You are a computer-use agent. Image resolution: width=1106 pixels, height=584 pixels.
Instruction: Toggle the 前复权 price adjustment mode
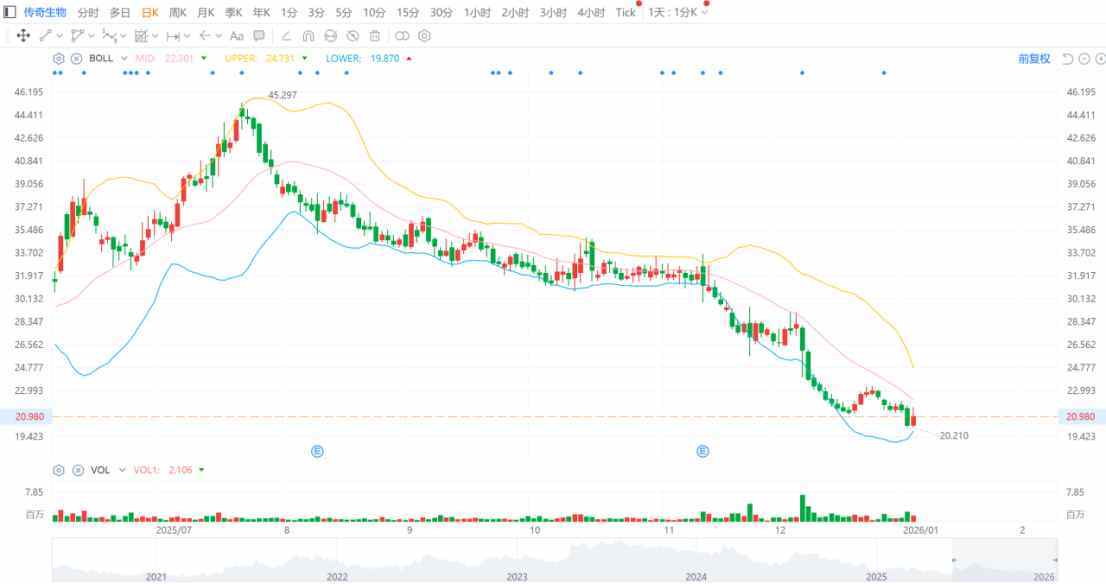[x=1034, y=59]
